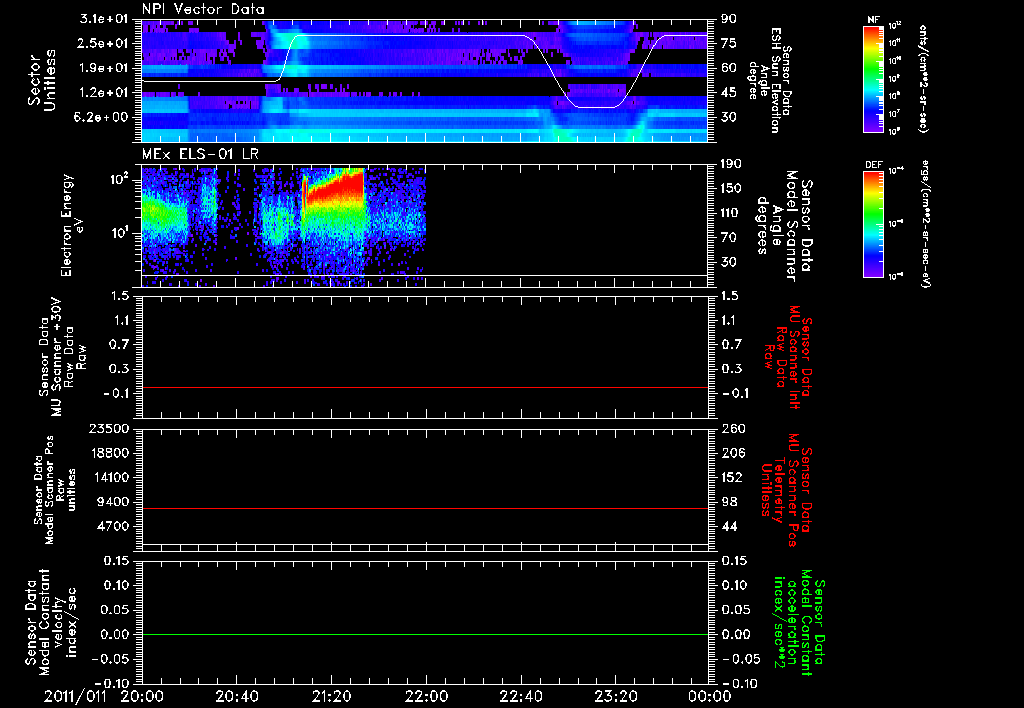
Task: Click the 20:40 time axis label
Action: [236, 696]
